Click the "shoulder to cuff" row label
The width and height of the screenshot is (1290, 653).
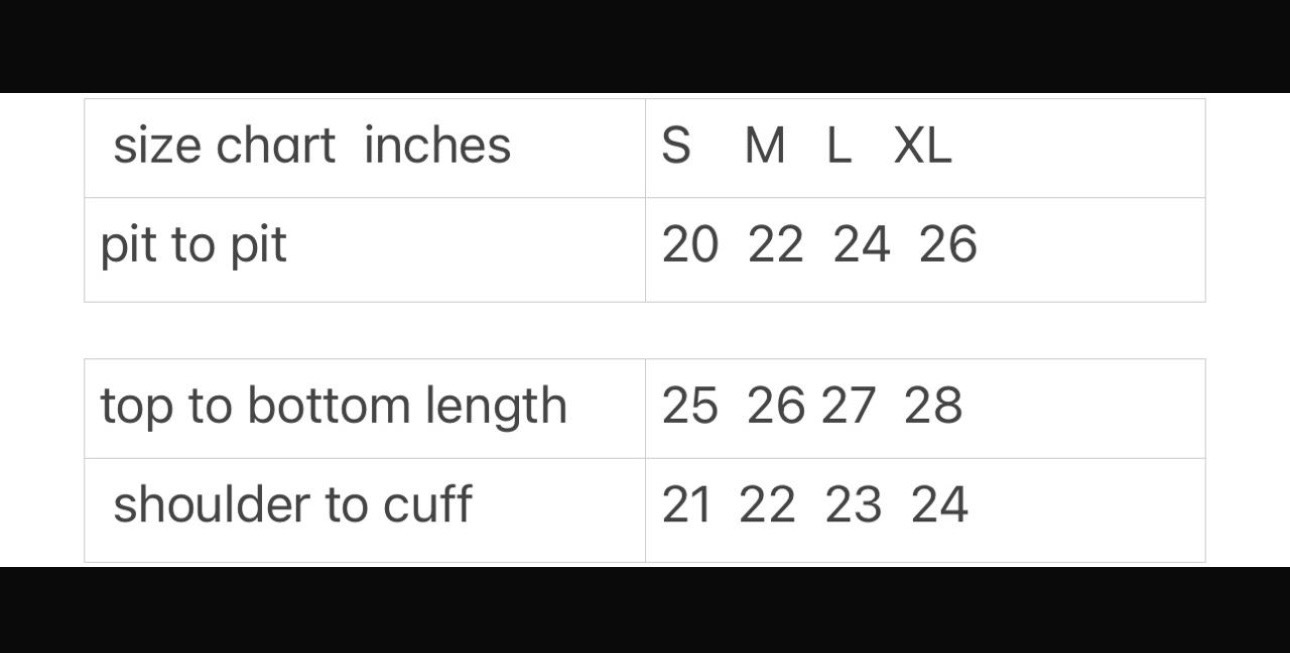pyautogui.click(x=292, y=504)
